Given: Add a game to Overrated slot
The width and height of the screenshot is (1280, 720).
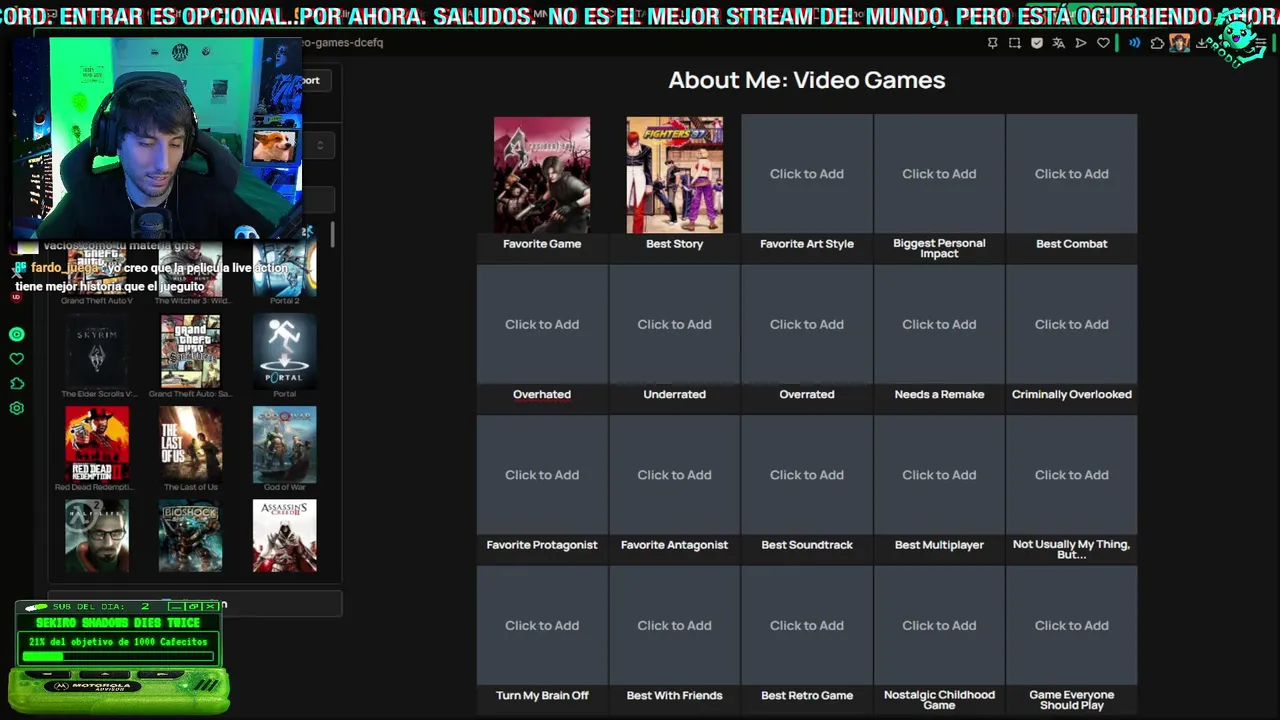Looking at the screenshot, I should pos(807,324).
